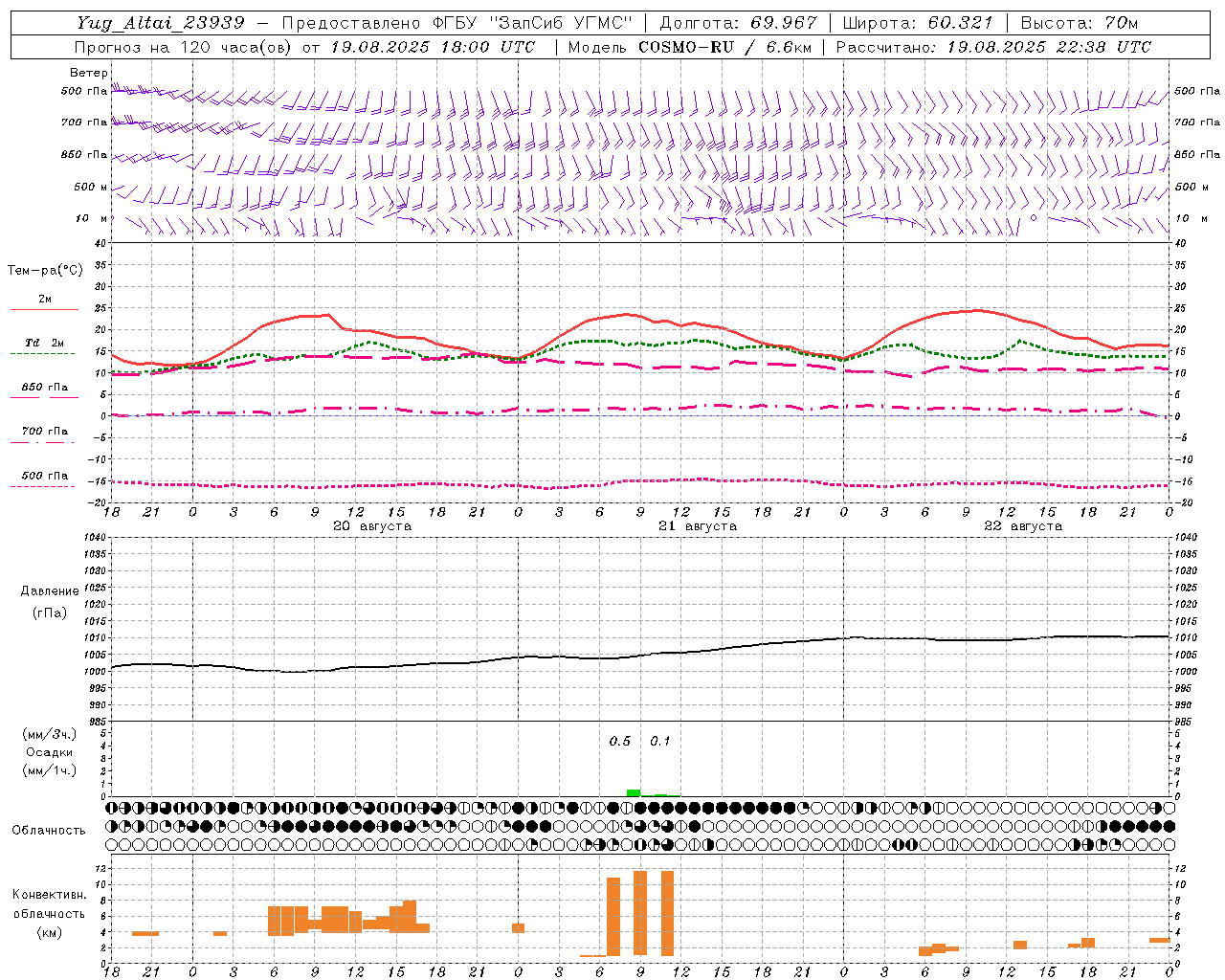Click the (мм/3ч.) precipitation unit label
This screenshot has width=1225, height=980.
tap(50, 734)
